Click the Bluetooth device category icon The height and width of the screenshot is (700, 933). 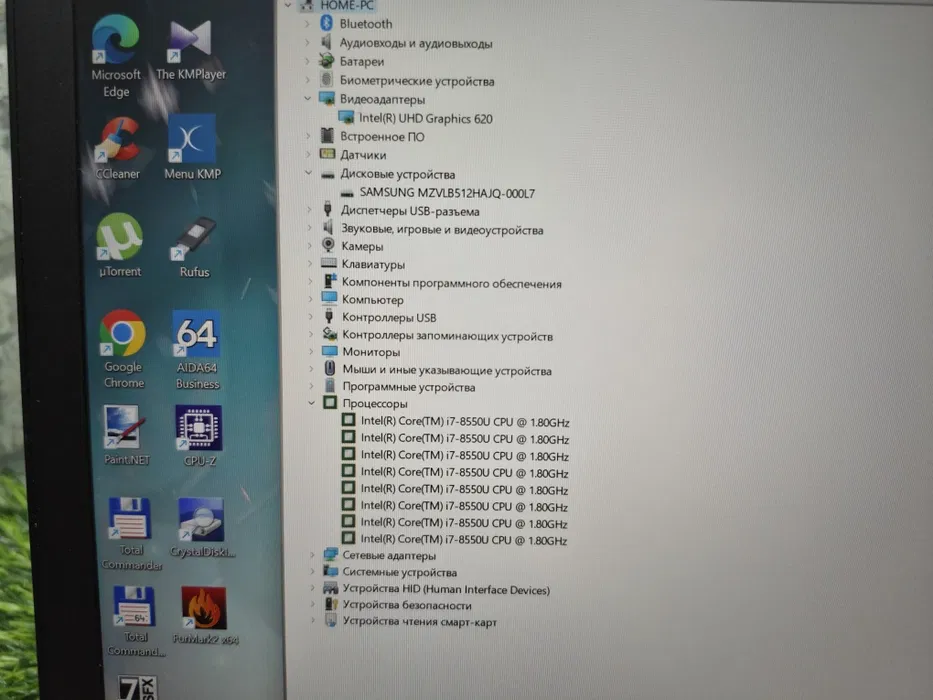tap(326, 23)
